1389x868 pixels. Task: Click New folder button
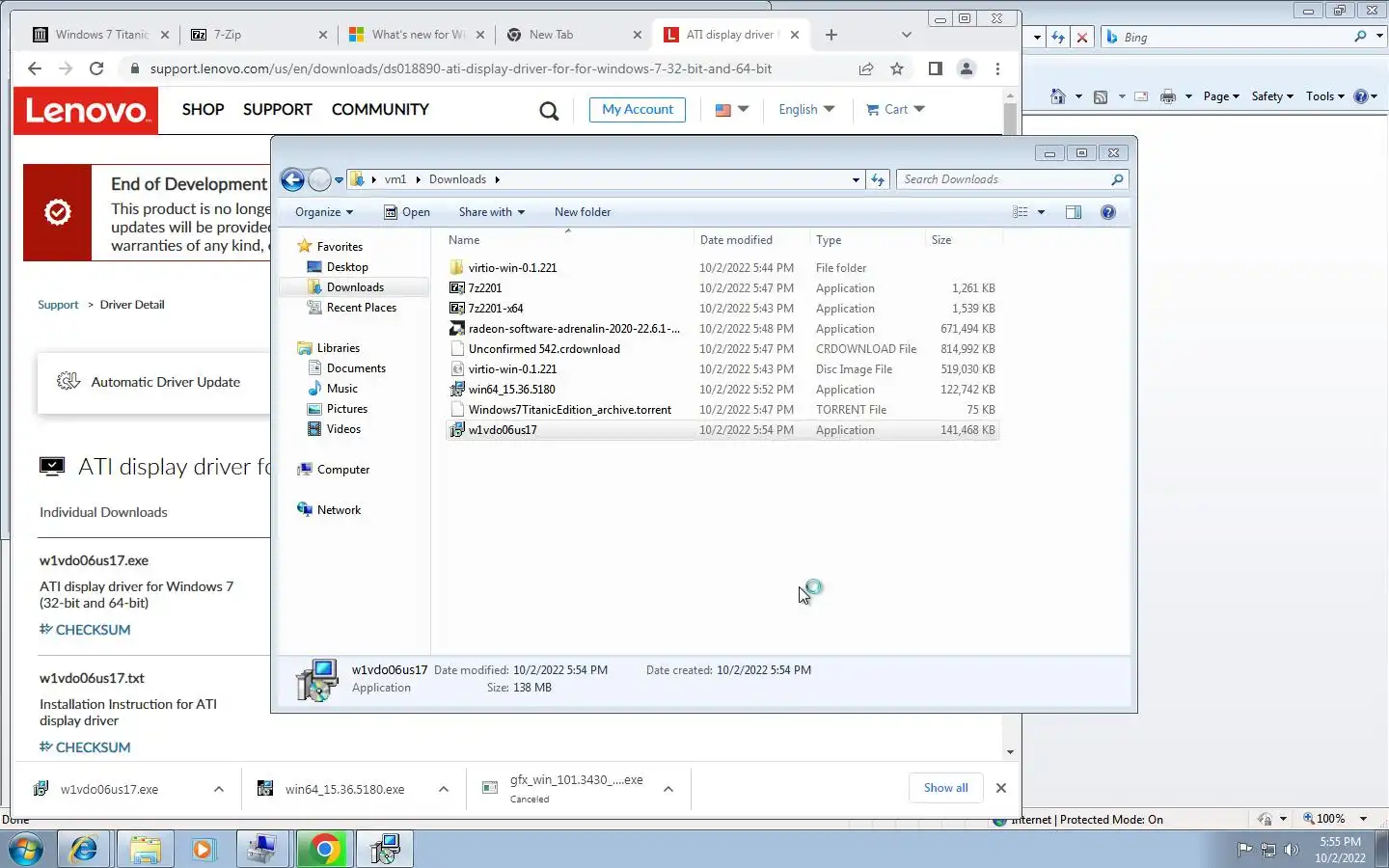coord(583,212)
